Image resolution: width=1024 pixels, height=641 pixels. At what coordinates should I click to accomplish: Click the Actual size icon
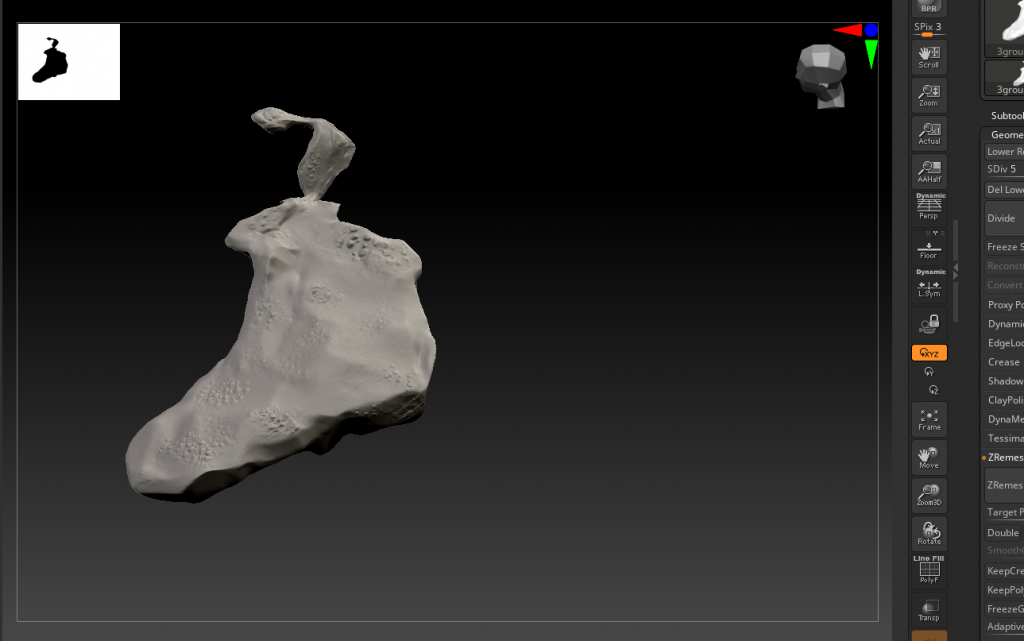point(929,133)
